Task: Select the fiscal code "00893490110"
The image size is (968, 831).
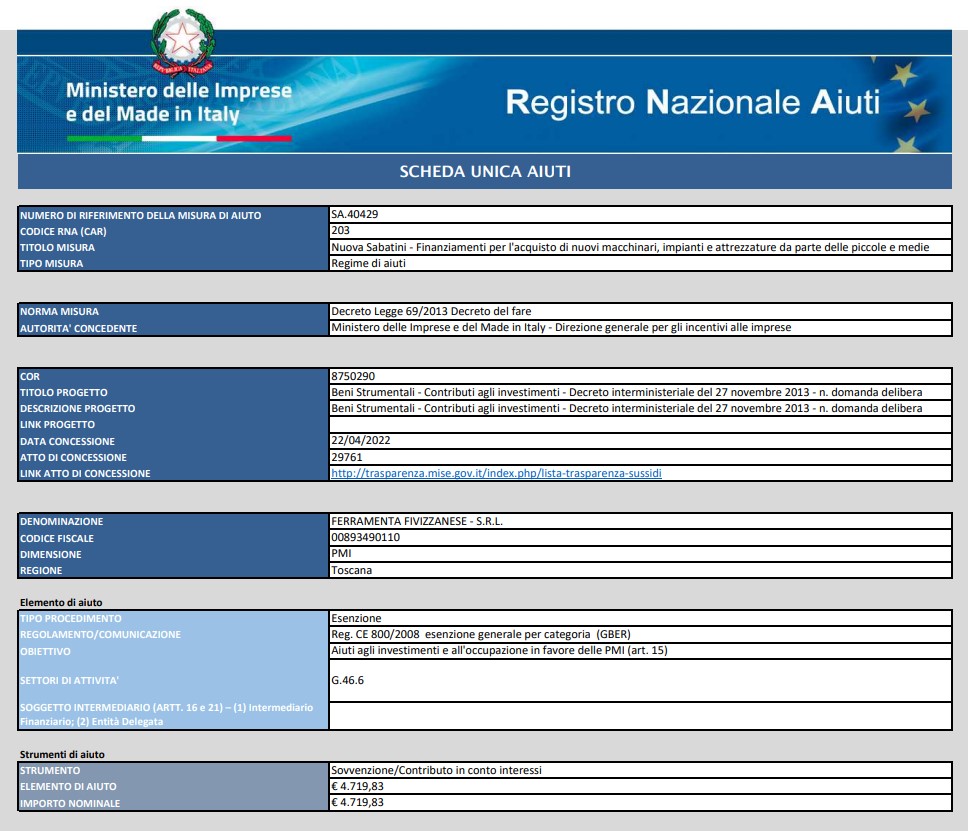Action: (x=365, y=537)
